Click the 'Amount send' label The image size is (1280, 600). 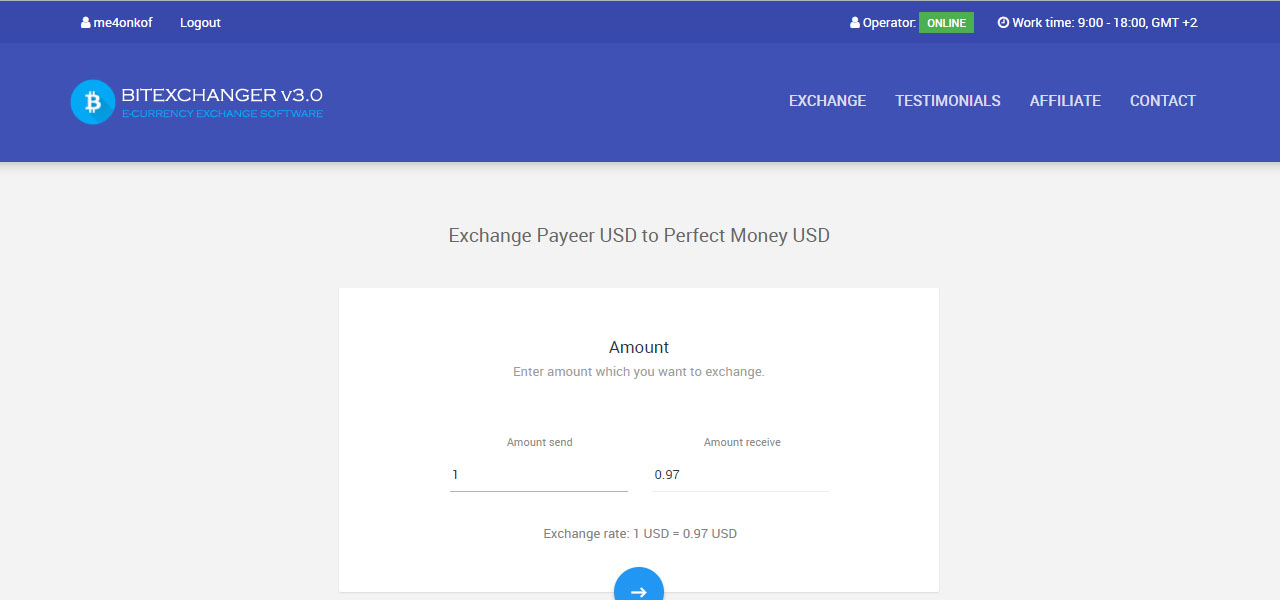click(x=540, y=442)
